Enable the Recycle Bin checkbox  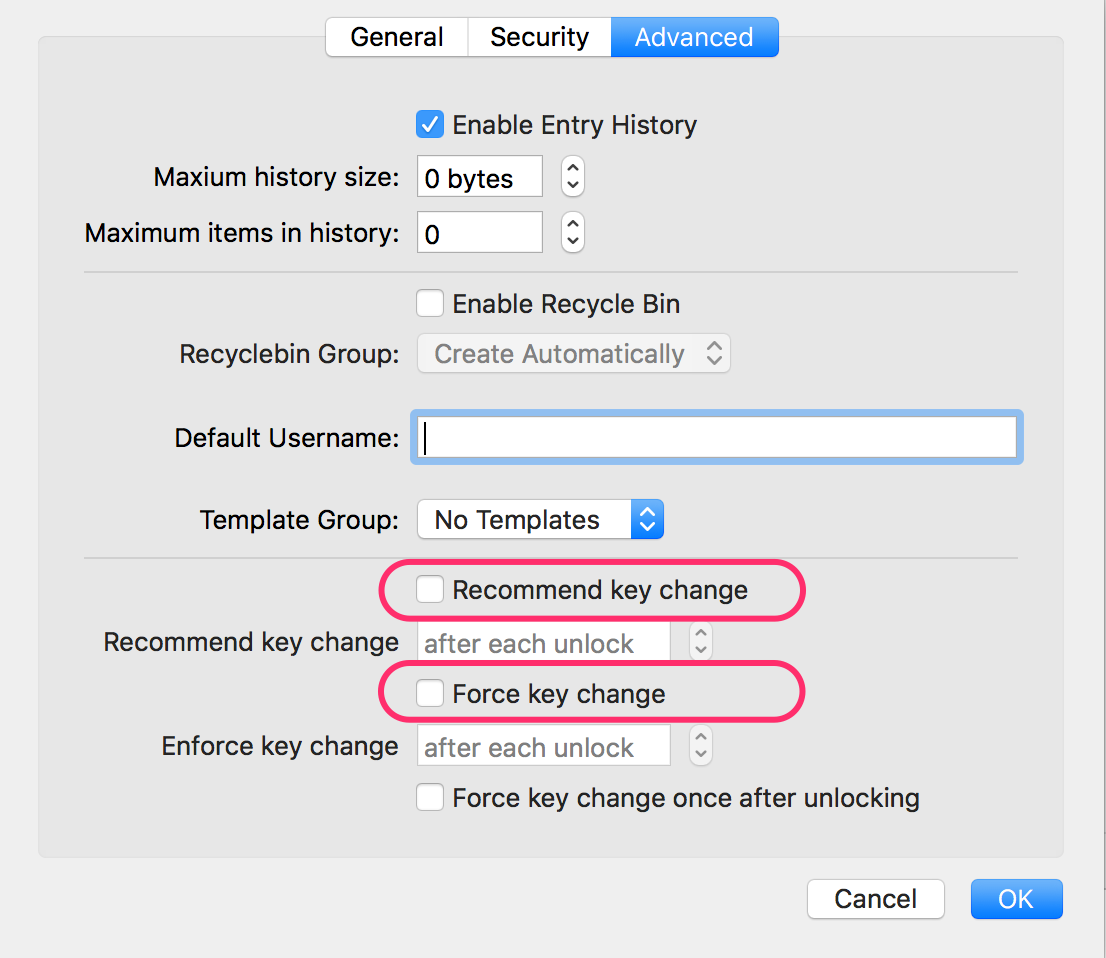430,303
